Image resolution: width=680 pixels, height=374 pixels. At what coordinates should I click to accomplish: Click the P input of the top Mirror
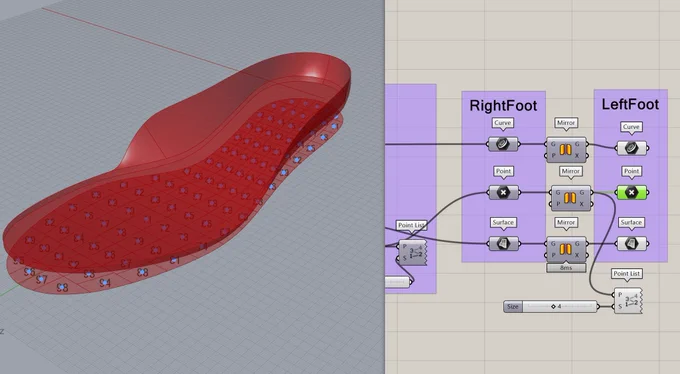(x=553, y=155)
